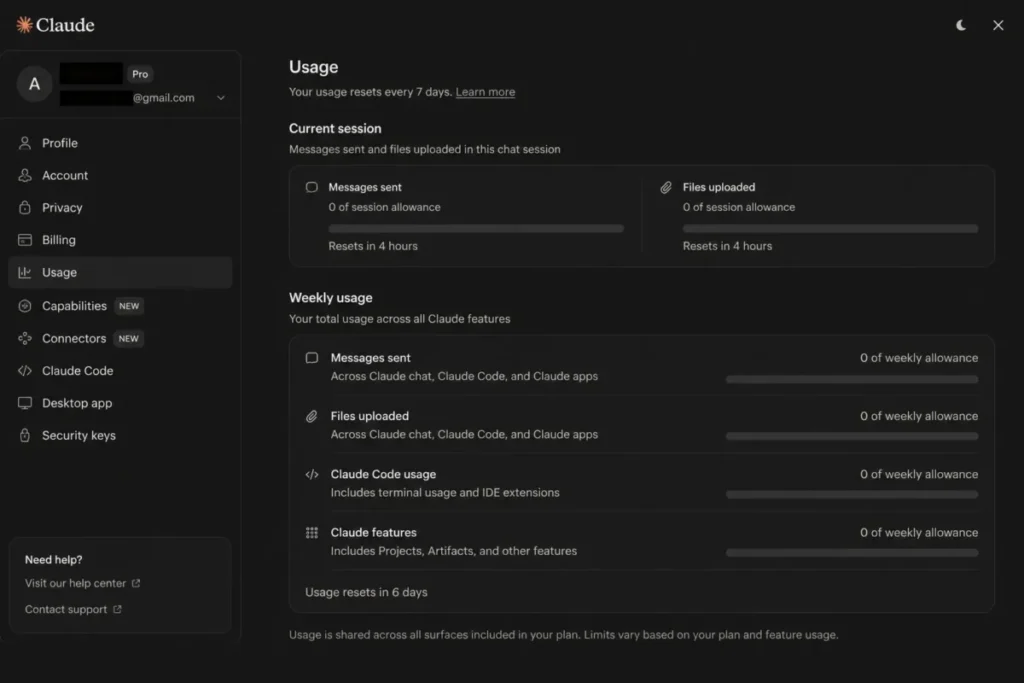The width and height of the screenshot is (1024, 683).
Task: Click 'Resets in 4 hours' under Files uploaded
Action: pyautogui.click(x=727, y=246)
